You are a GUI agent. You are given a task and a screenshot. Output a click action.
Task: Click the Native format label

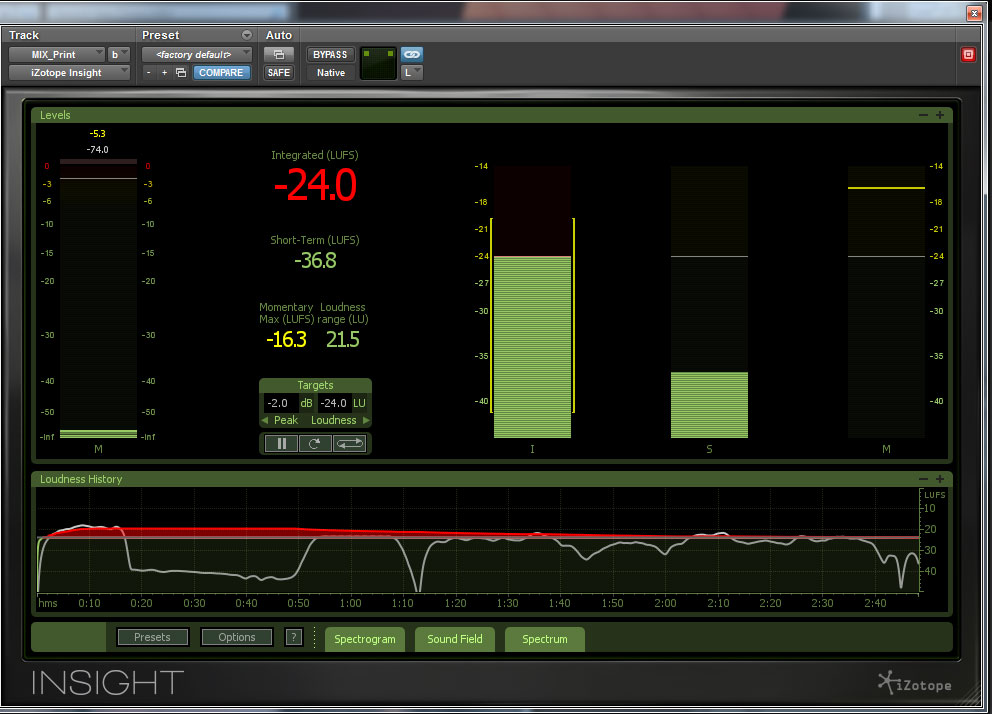click(x=331, y=73)
